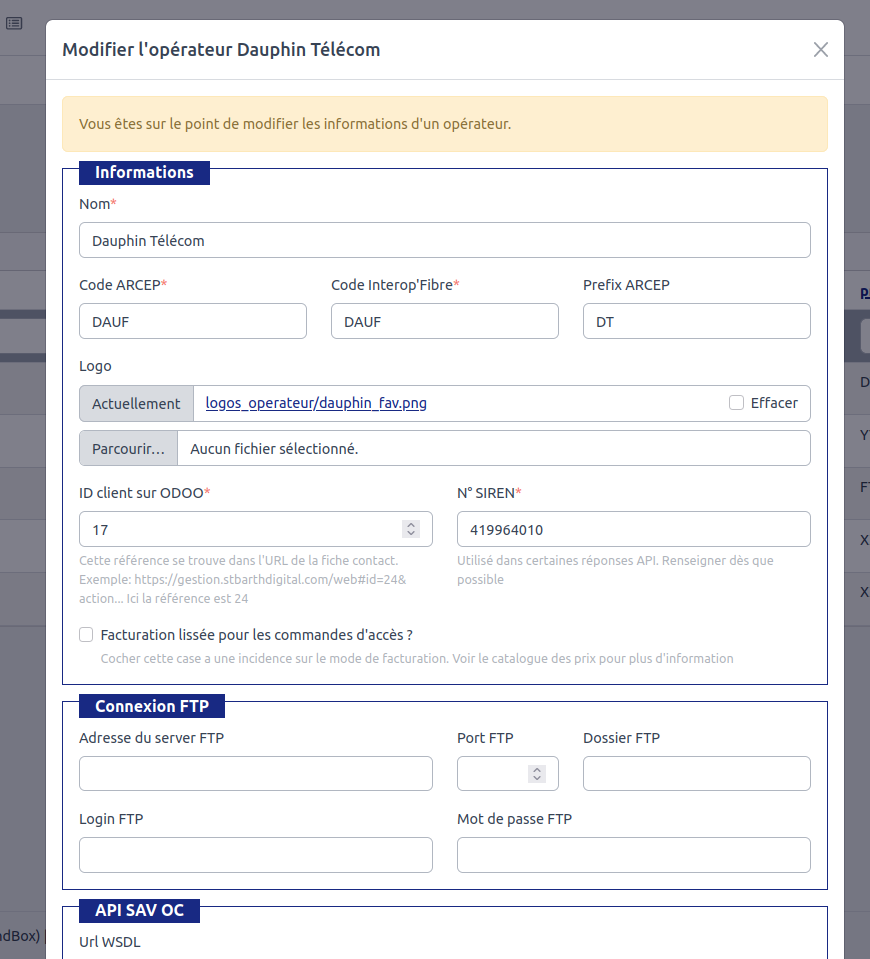Click Port FTP spinner arrows
The height and width of the screenshot is (959, 870).
point(537,774)
